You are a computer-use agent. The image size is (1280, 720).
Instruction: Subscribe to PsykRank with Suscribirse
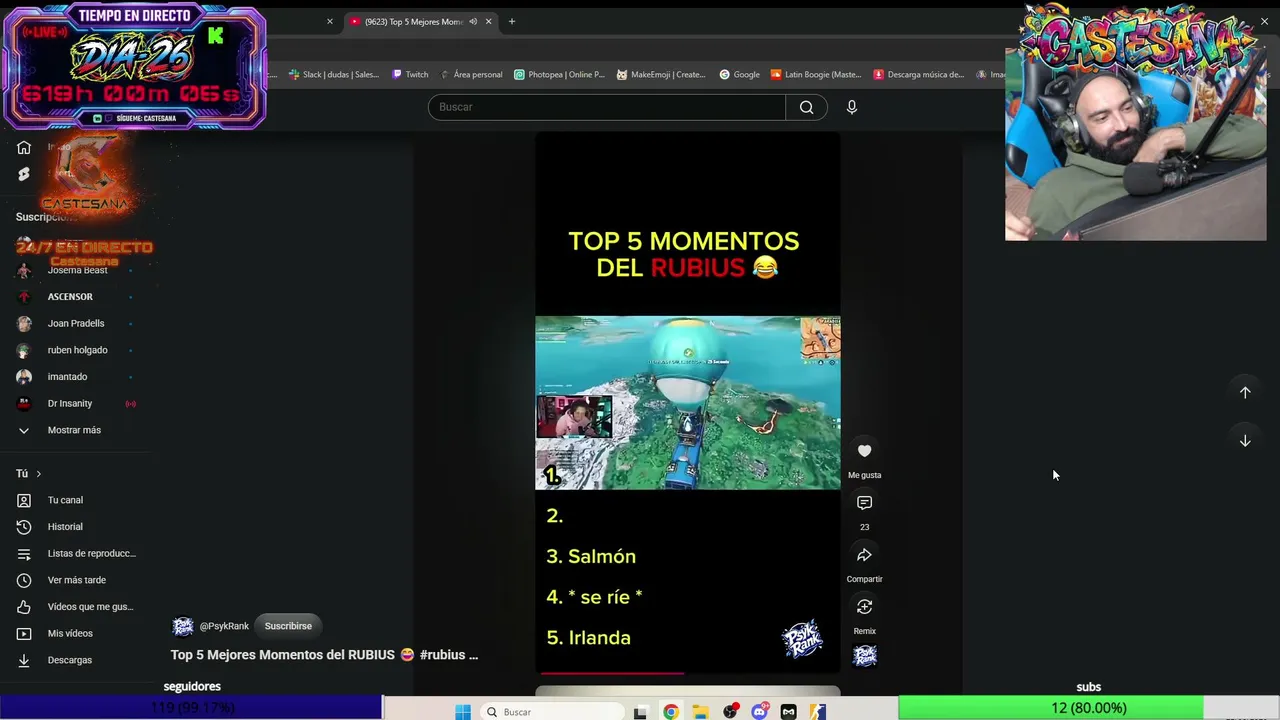[x=288, y=626]
